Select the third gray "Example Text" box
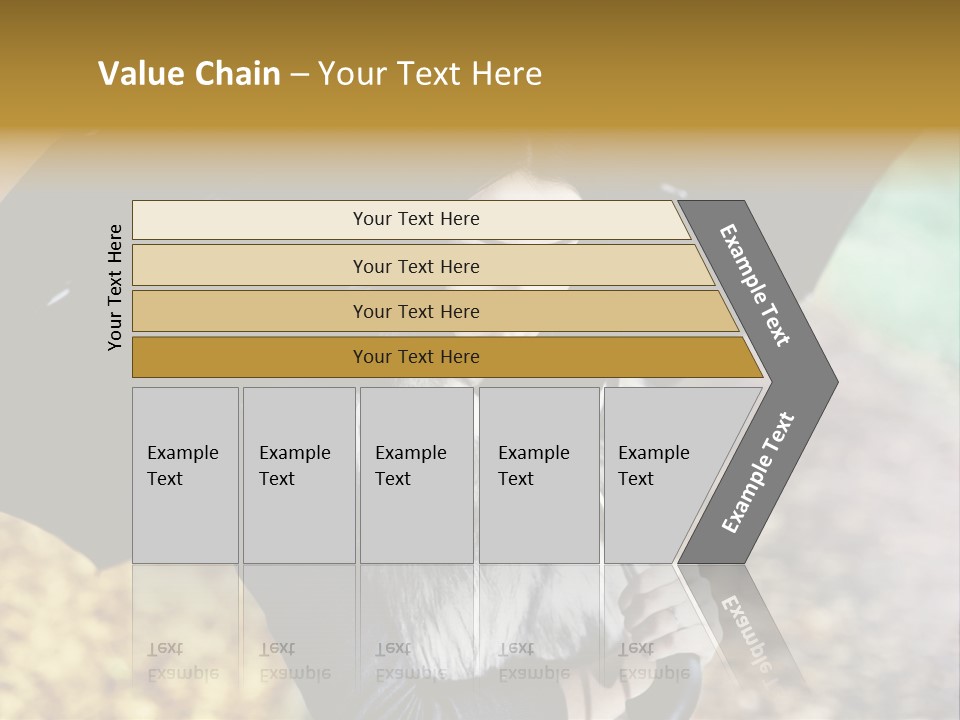The height and width of the screenshot is (720, 960). [x=416, y=475]
